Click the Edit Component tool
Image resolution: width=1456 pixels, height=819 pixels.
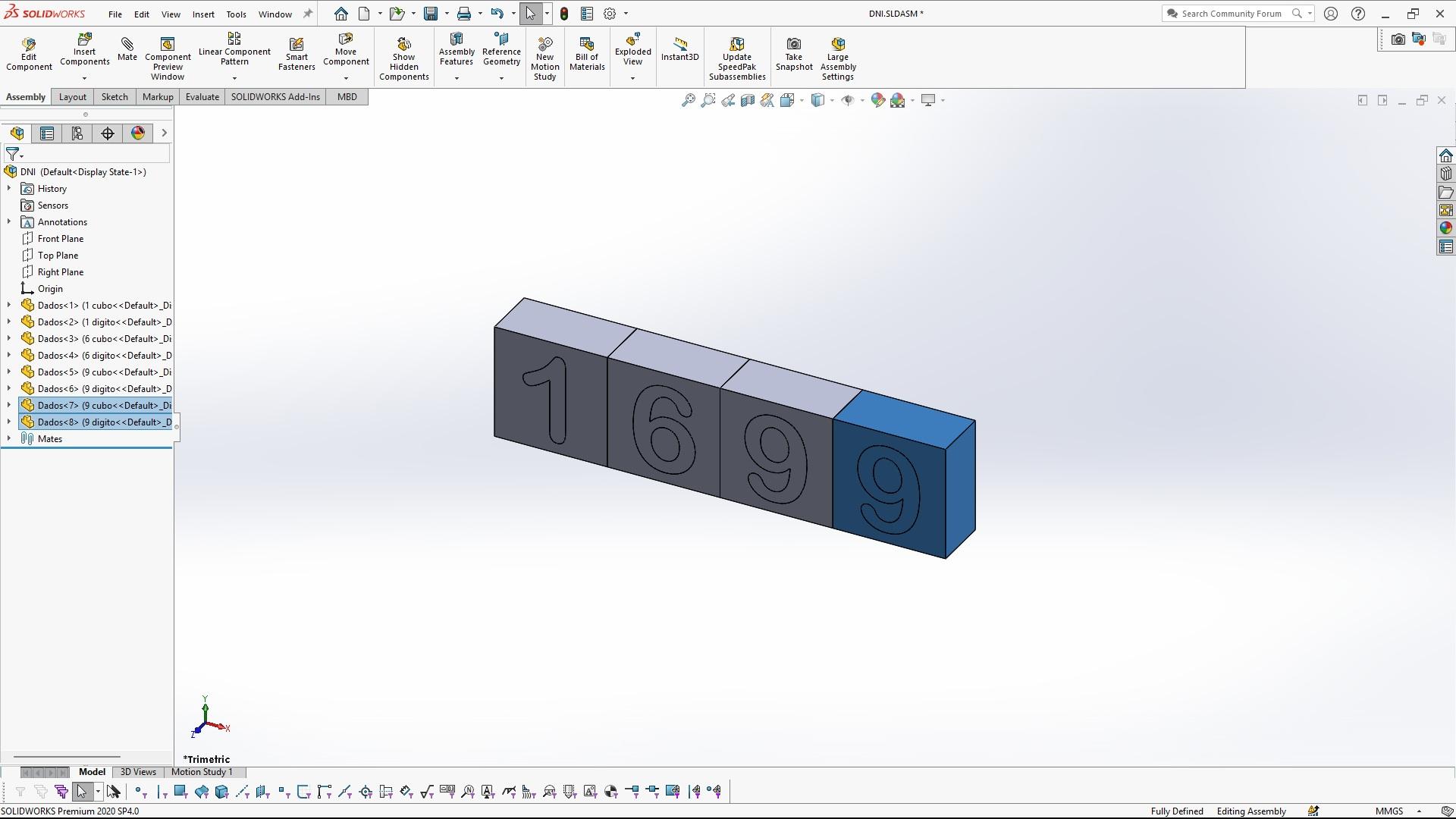[29, 54]
